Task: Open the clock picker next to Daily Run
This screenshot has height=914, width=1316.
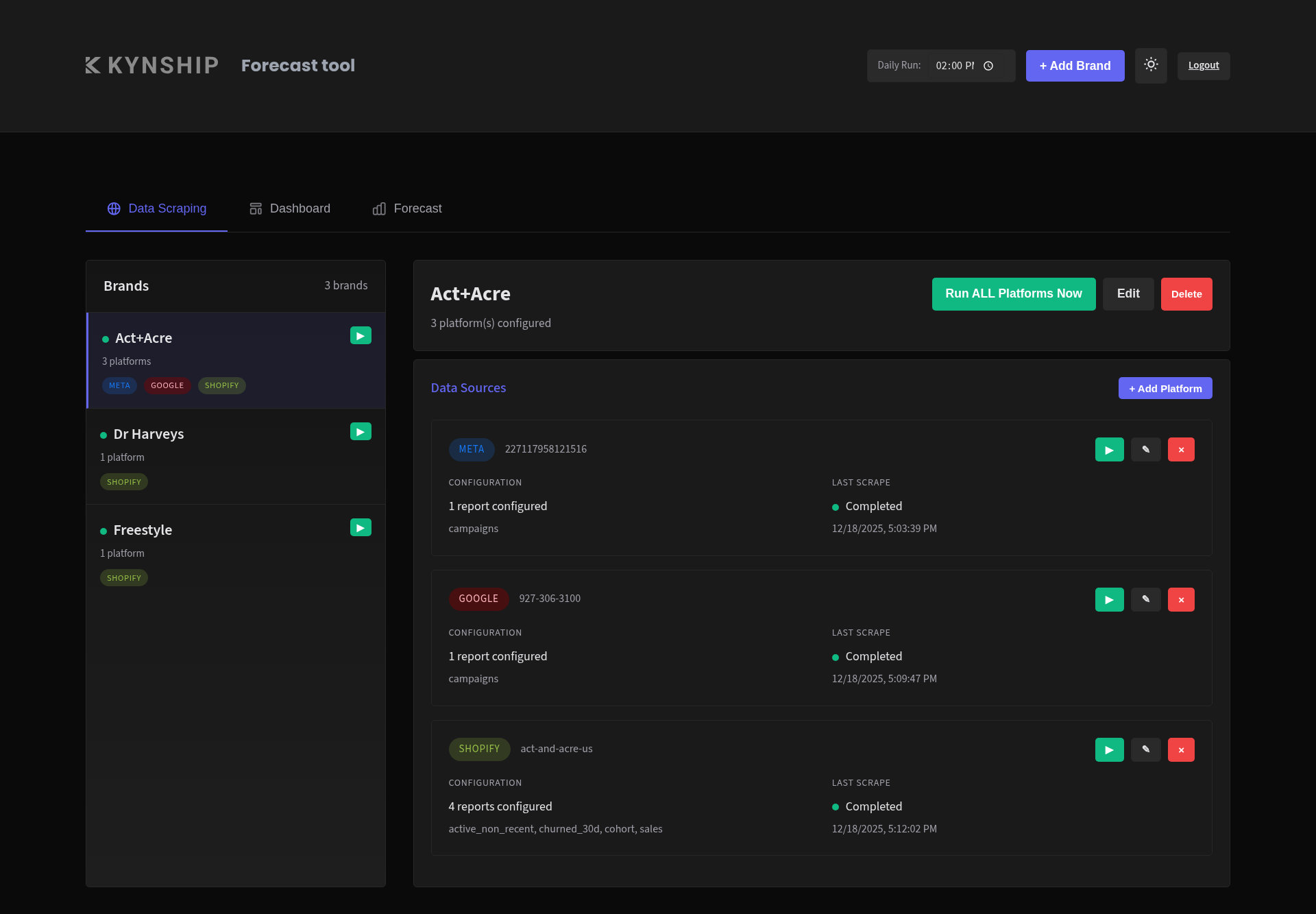Action: click(x=988, y=65)
